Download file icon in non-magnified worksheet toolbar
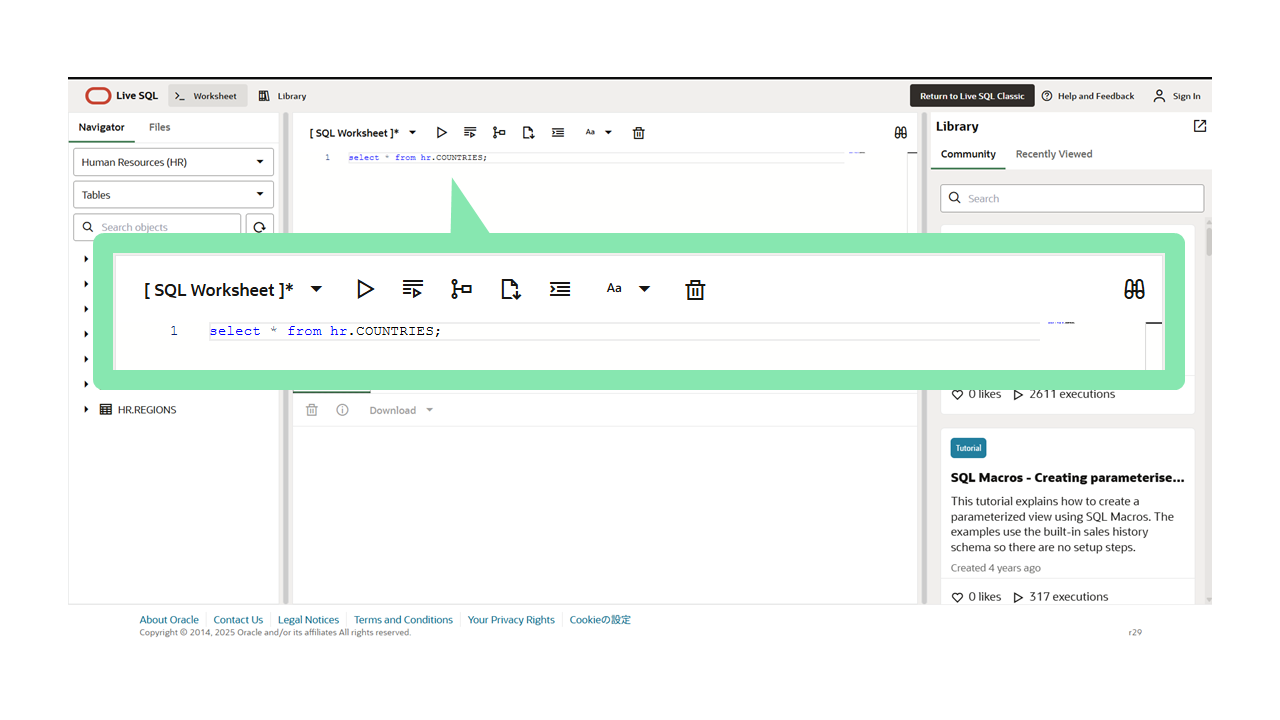1280x720 pixels. (x=529, y=133)
